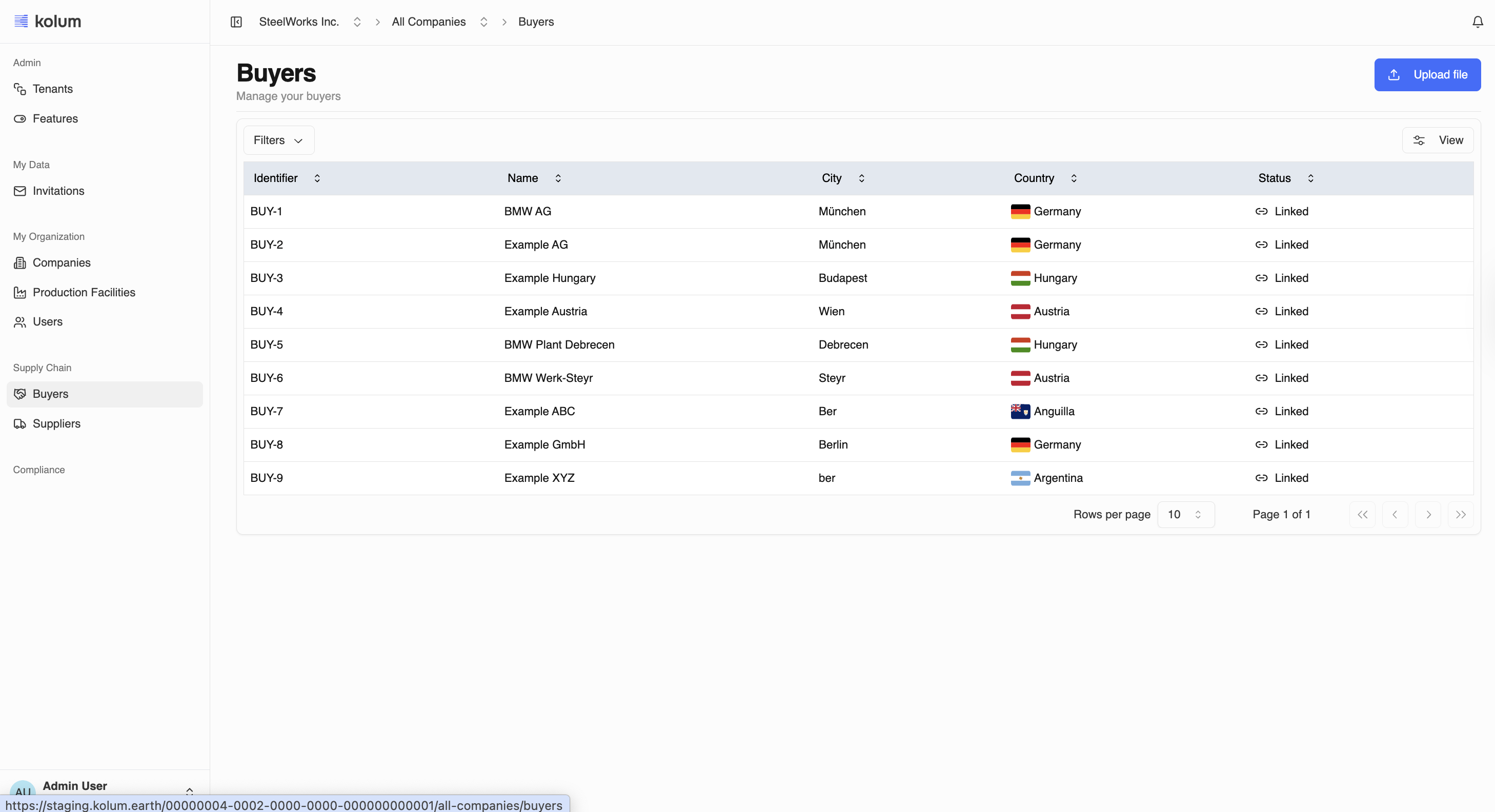Screen dimensions: 1495x812
Task: Click the kolum logo
Action: (48, 22)
